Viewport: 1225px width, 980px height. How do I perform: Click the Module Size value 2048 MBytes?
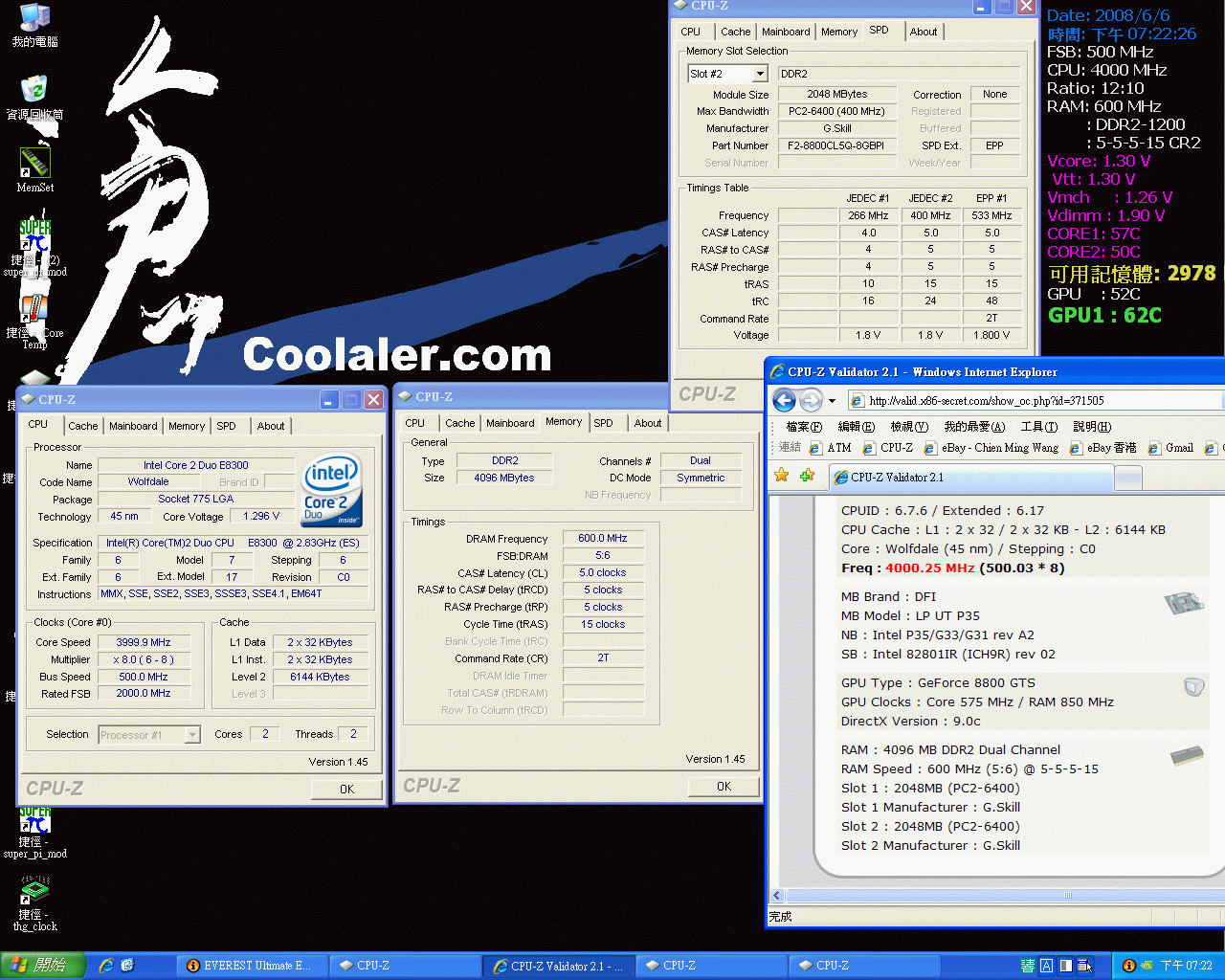(836, 94)
